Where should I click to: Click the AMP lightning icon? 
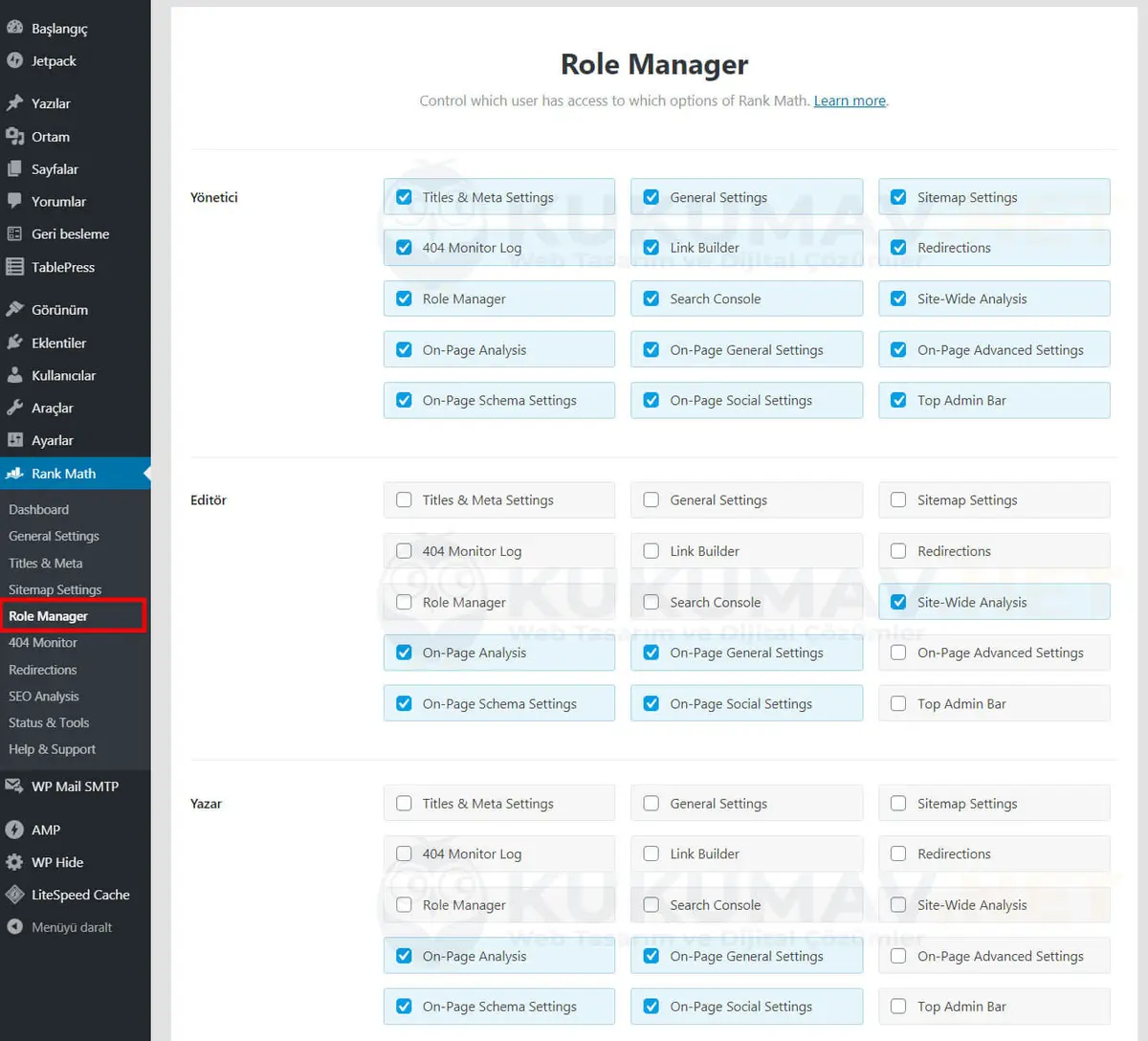pyautogui.click(x=14, y=830)
